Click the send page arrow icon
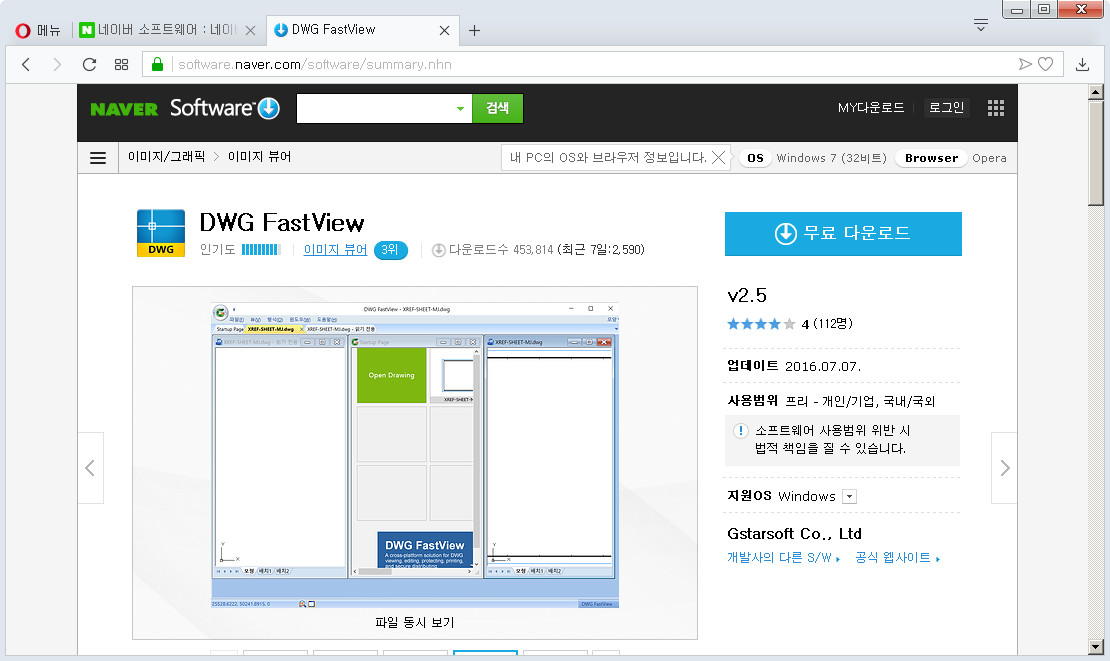Screen dimensions: 1110x661 pos(1025,64)
